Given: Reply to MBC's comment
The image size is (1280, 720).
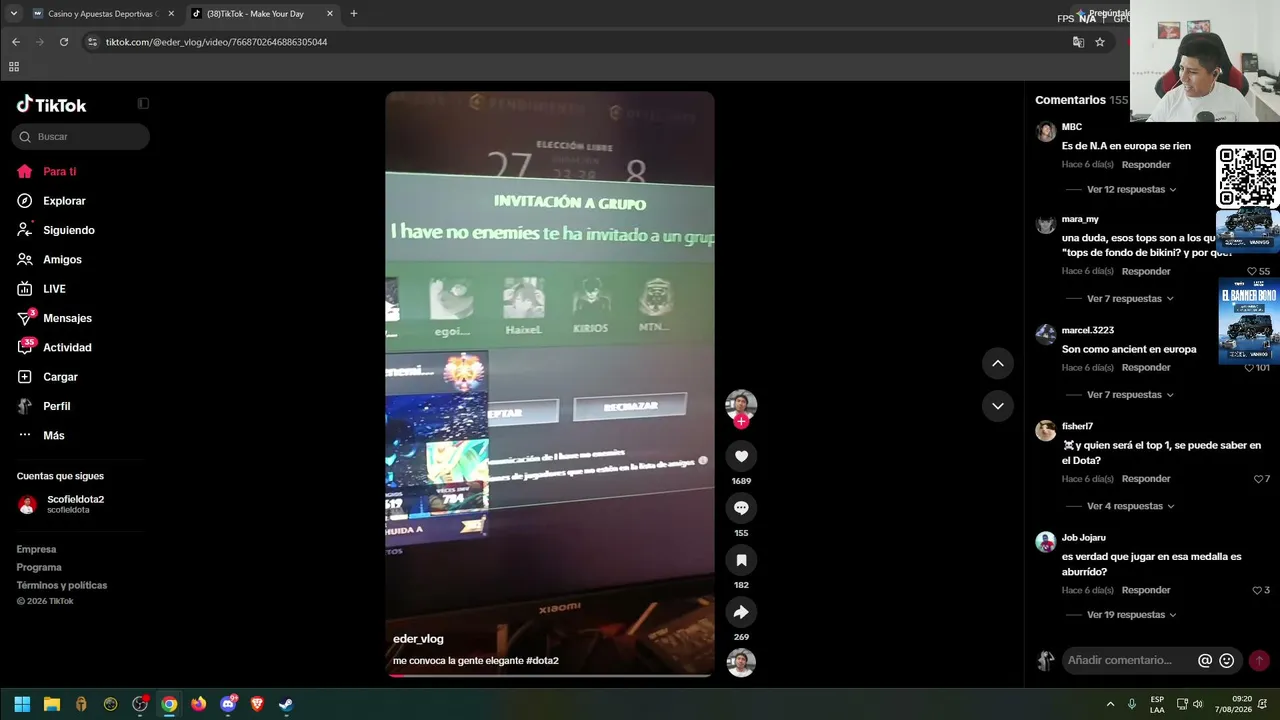Looking at the screenshot, I should (x=1146, y=165).
